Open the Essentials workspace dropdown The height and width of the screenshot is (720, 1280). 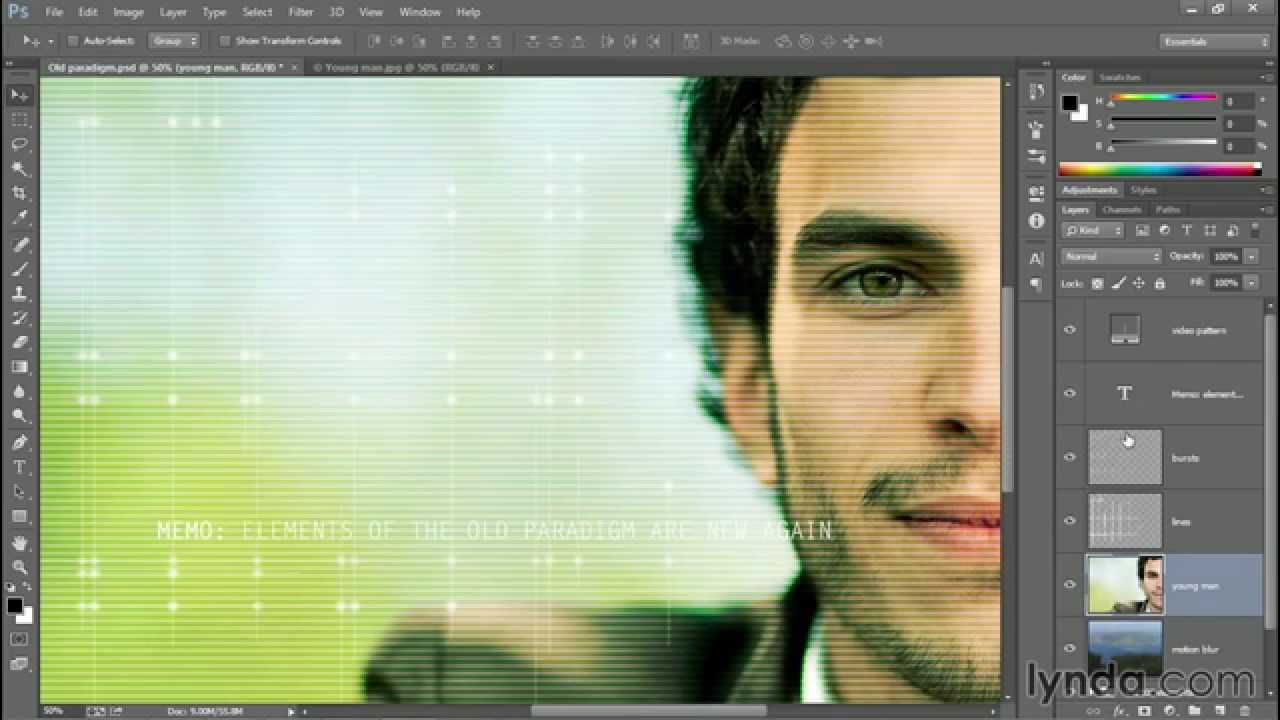(1215, 41)
